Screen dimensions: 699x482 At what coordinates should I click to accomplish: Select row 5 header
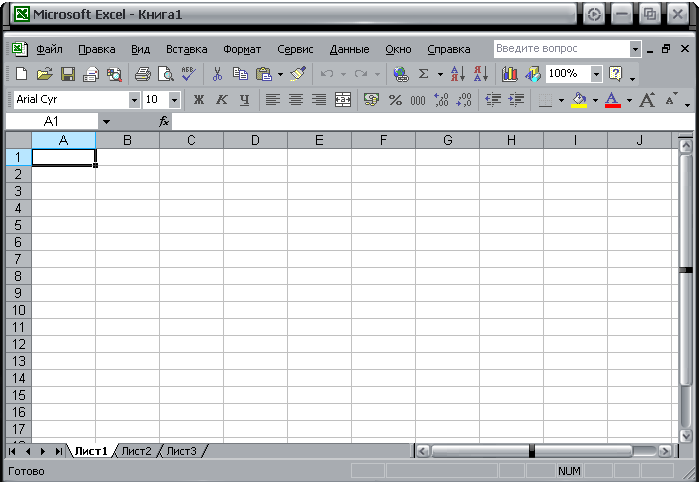18,225
